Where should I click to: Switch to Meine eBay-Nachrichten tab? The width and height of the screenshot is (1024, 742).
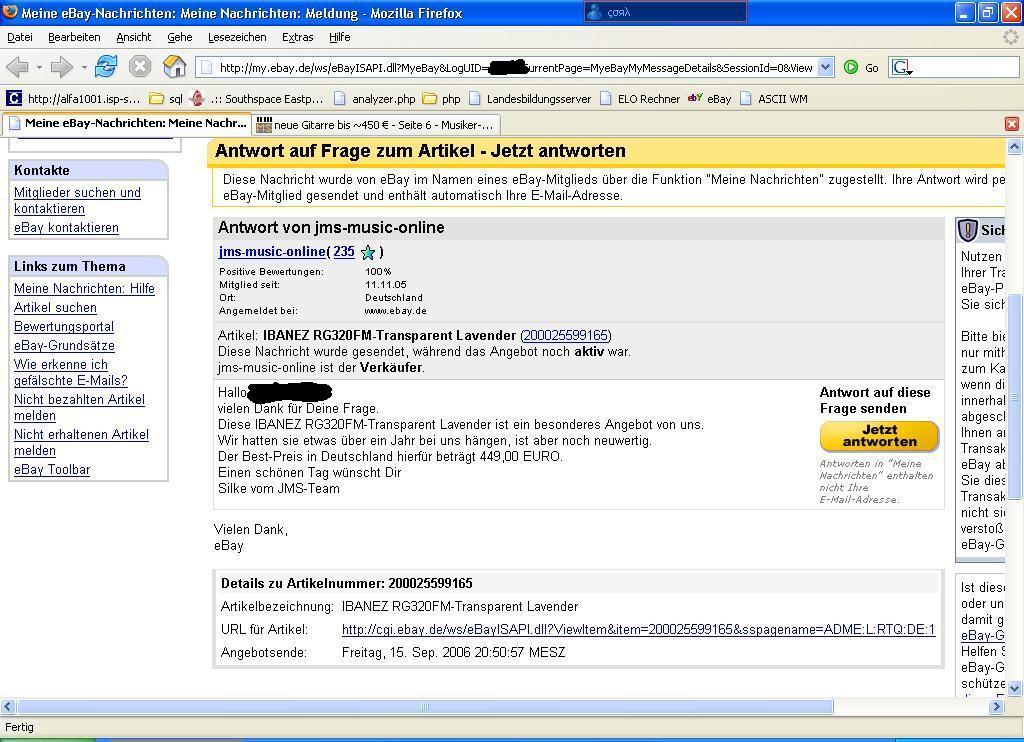point(127,123)
